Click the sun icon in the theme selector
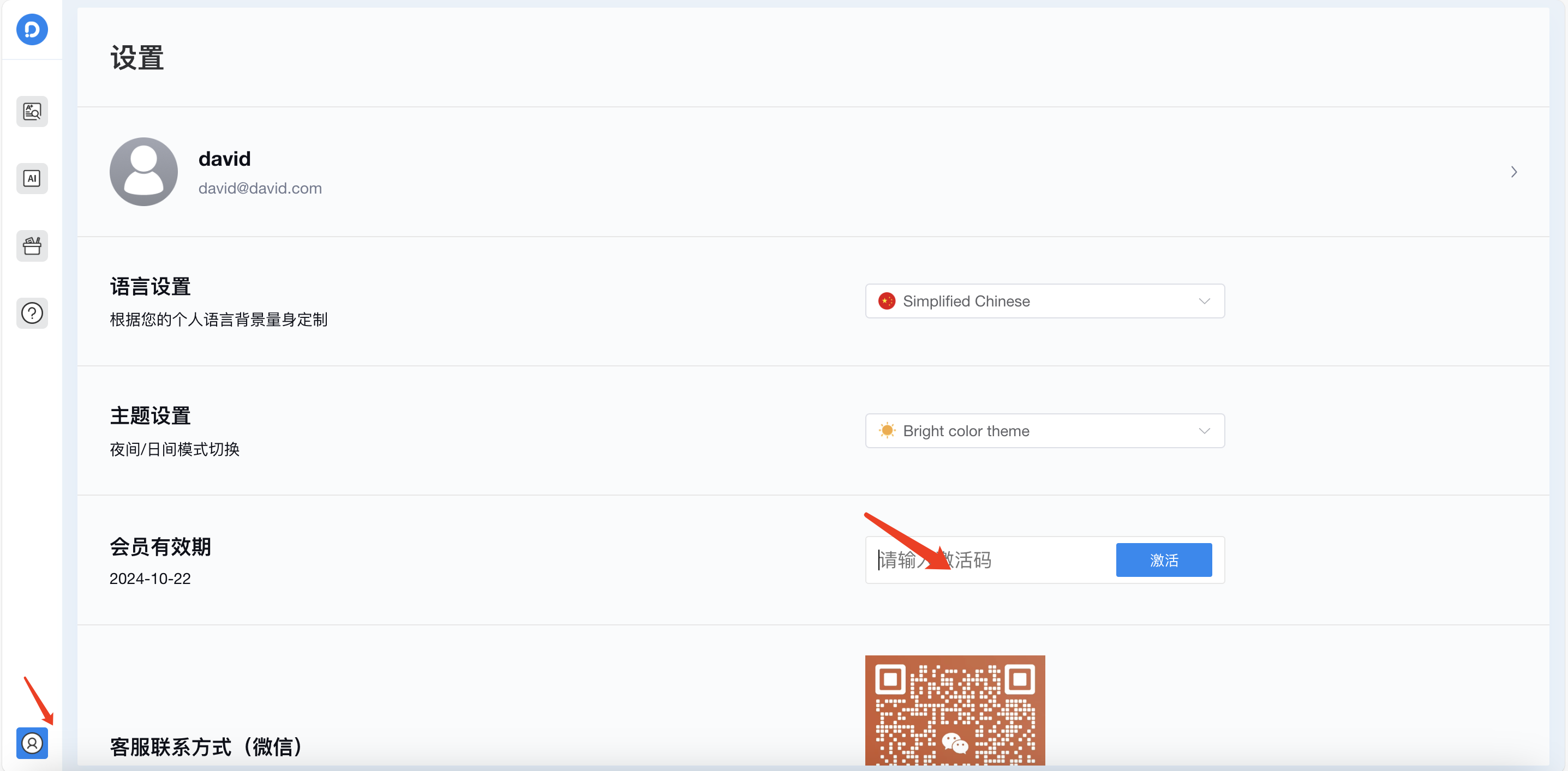Image resolution: width=1568 pixels, height=771 pixels. pos(886,431)
